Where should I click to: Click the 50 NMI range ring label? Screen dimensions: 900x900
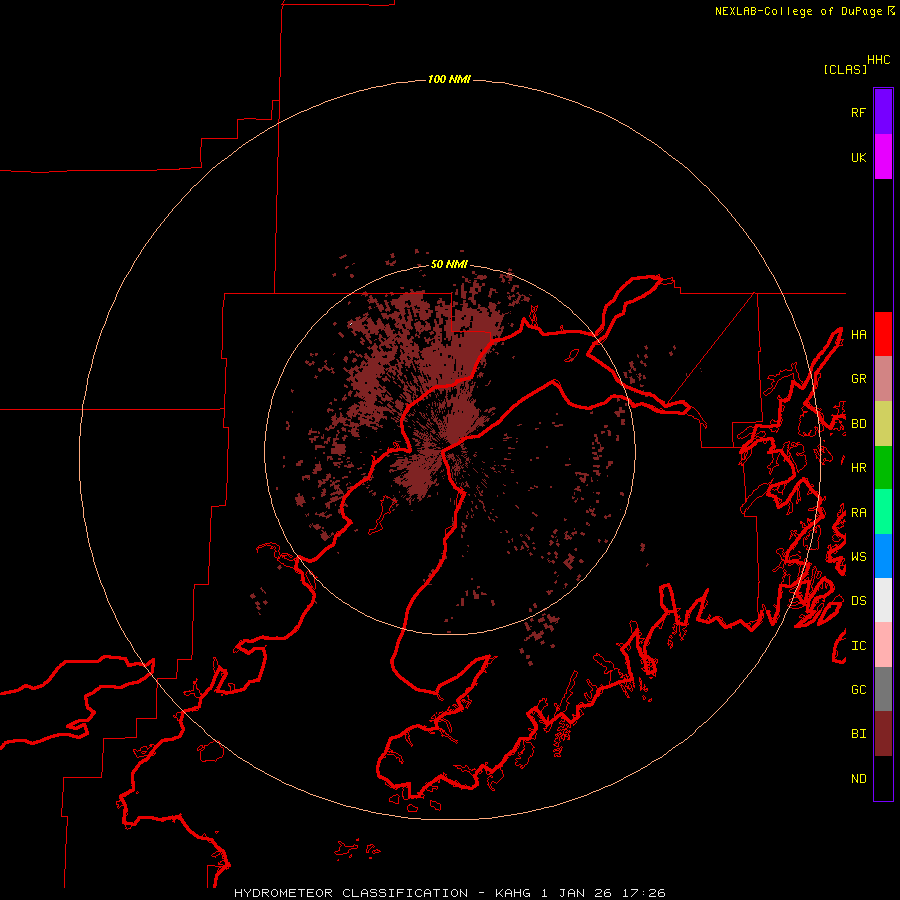(449, 264)
